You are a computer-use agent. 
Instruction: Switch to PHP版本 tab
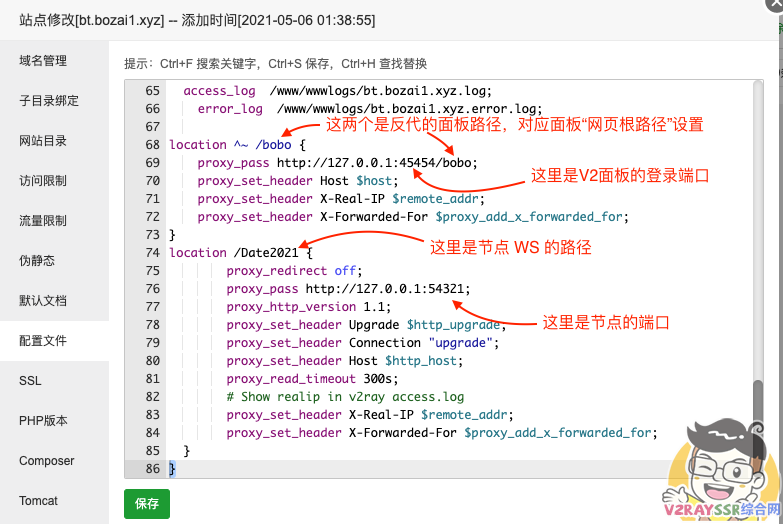click(x=43, y=421)
